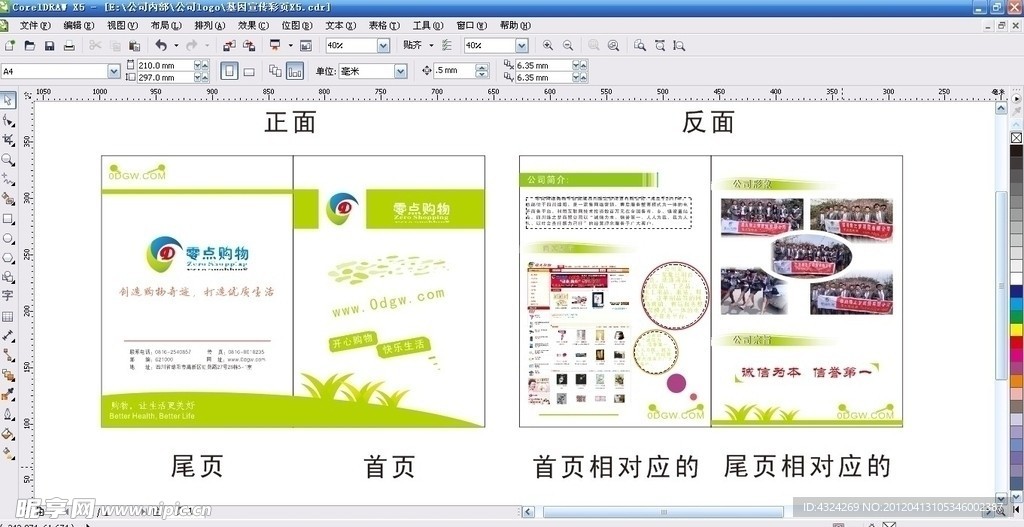Viewport: 1024px width, 527px height.
Task: Increase the page width 210.0 mm spinner
Action: click(x=205, y=63)
